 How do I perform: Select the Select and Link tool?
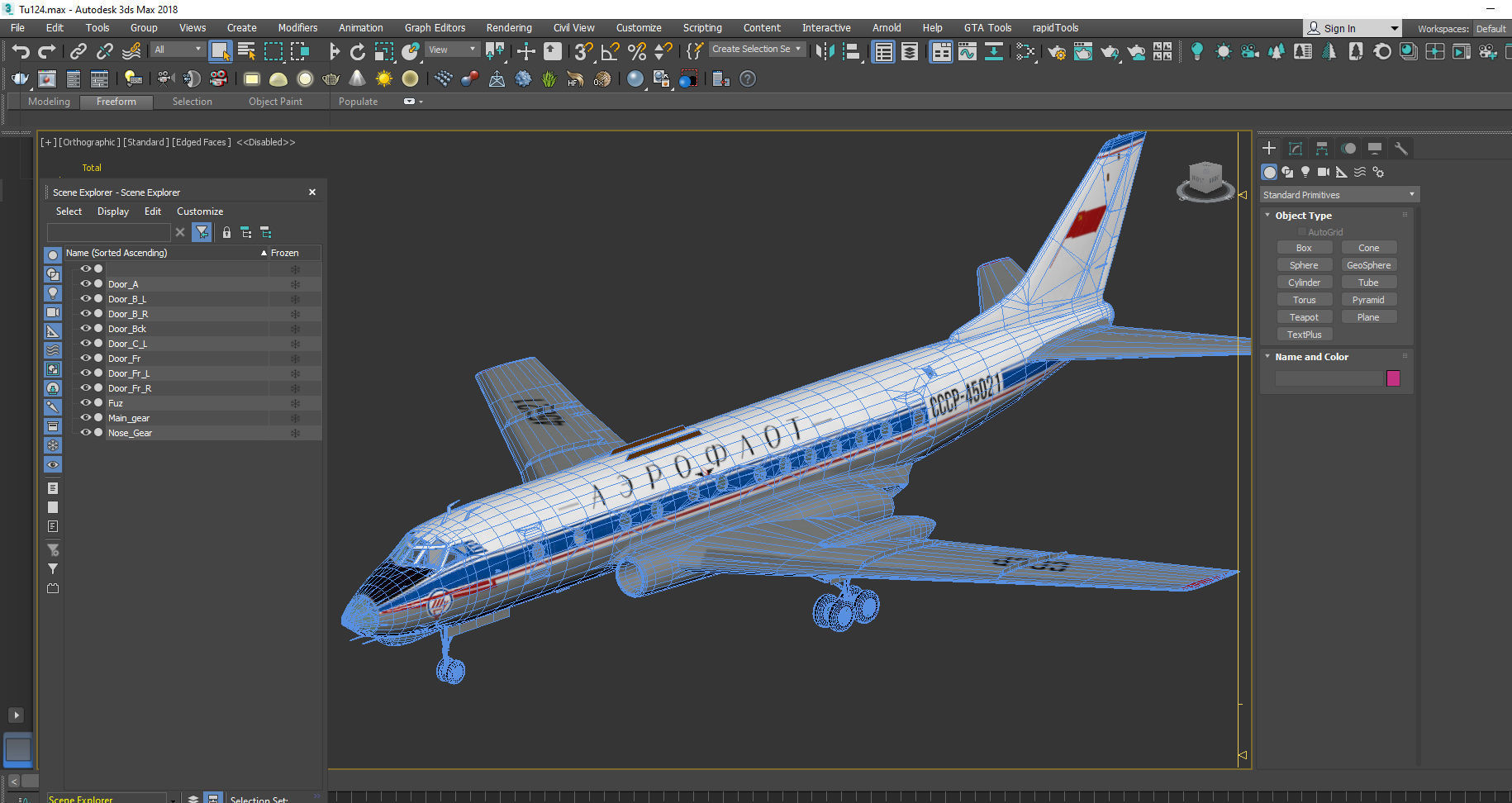(x=78, y=52)
